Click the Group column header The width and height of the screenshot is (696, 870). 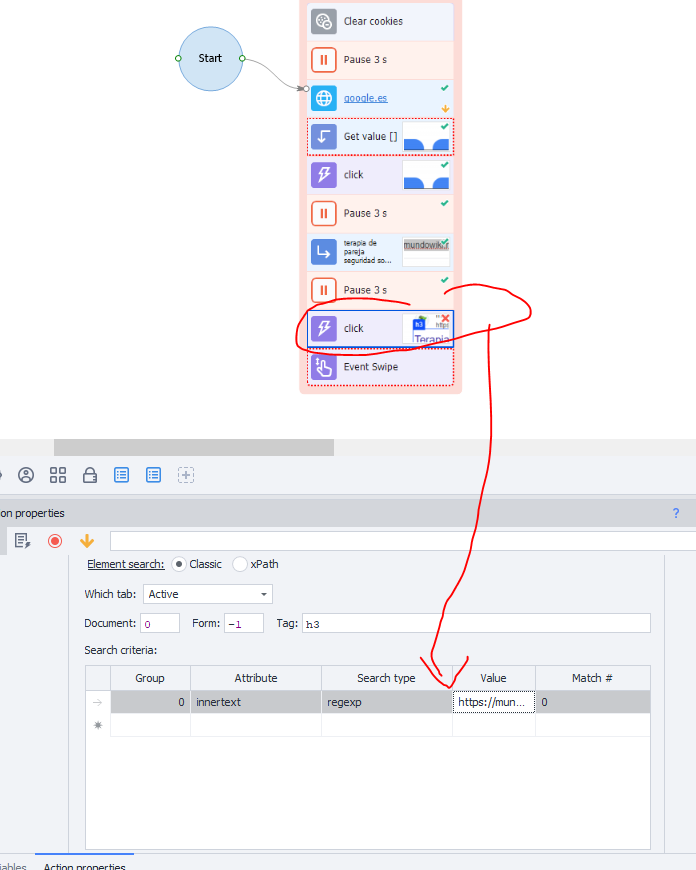pyautogui.click(x=150, y=678)
